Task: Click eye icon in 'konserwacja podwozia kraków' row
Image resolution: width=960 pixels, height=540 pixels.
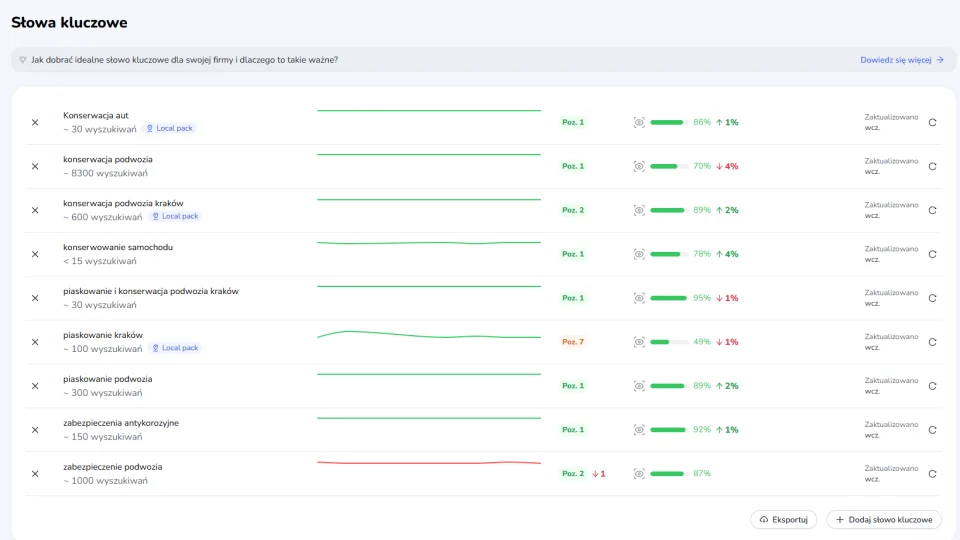Action: 639,210
